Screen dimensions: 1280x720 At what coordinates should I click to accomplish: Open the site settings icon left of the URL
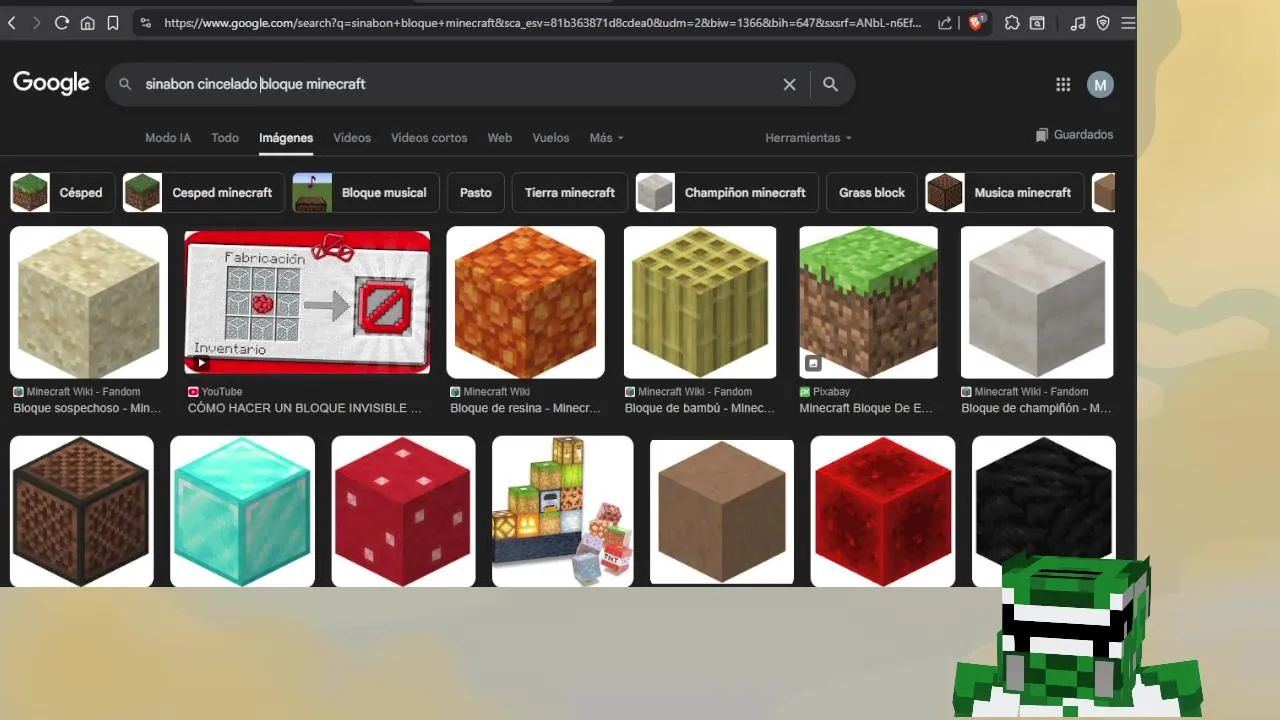tap(146, 23)
